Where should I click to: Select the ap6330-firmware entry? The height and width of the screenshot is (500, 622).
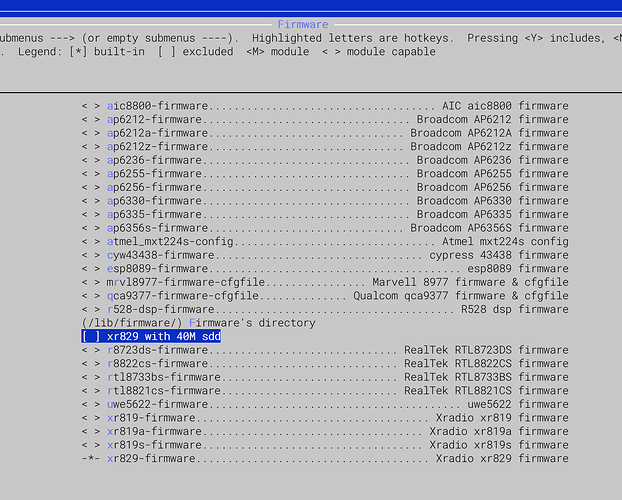[325, 201]
